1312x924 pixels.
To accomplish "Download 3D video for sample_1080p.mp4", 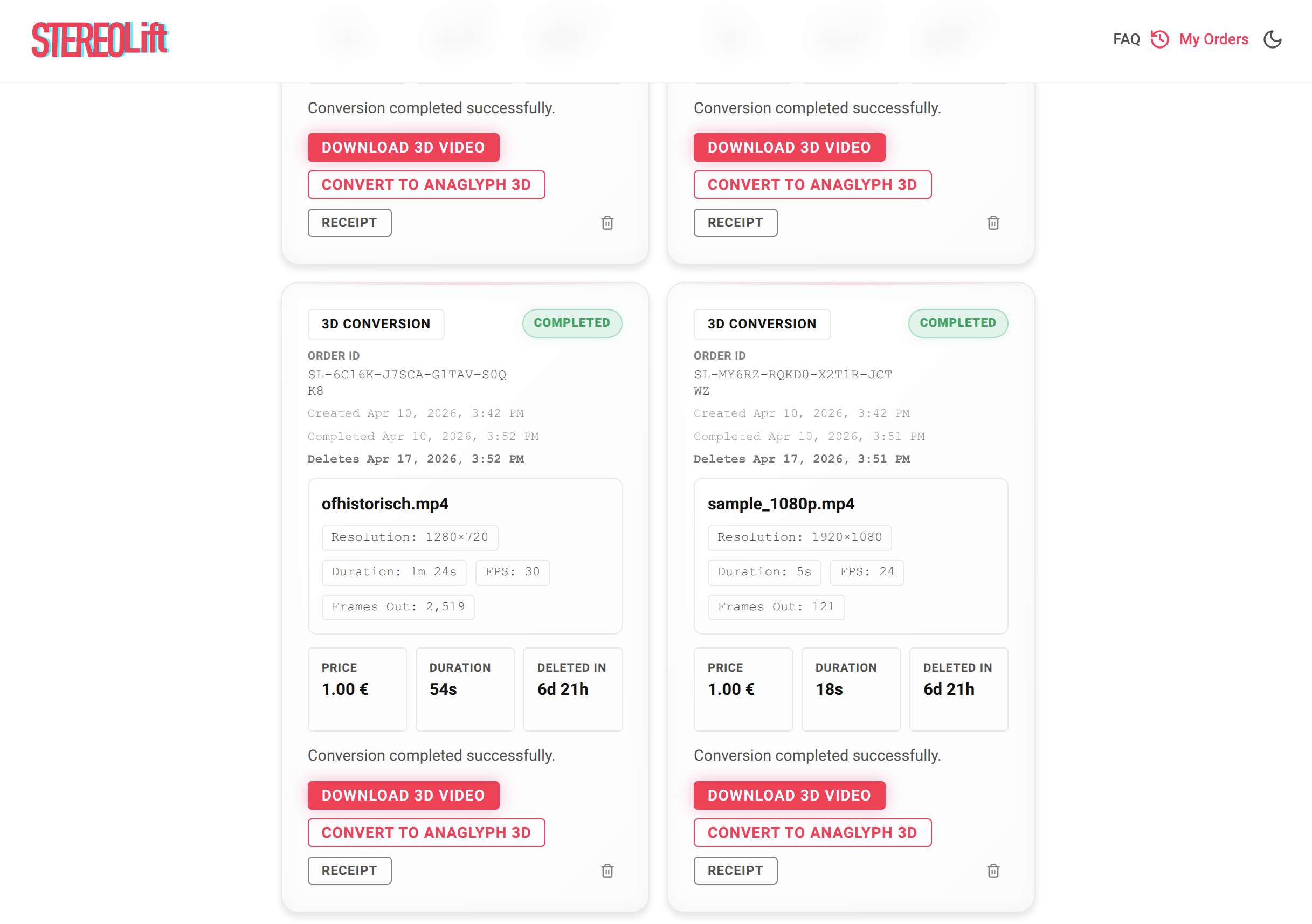I will click(x=789, y=795).
